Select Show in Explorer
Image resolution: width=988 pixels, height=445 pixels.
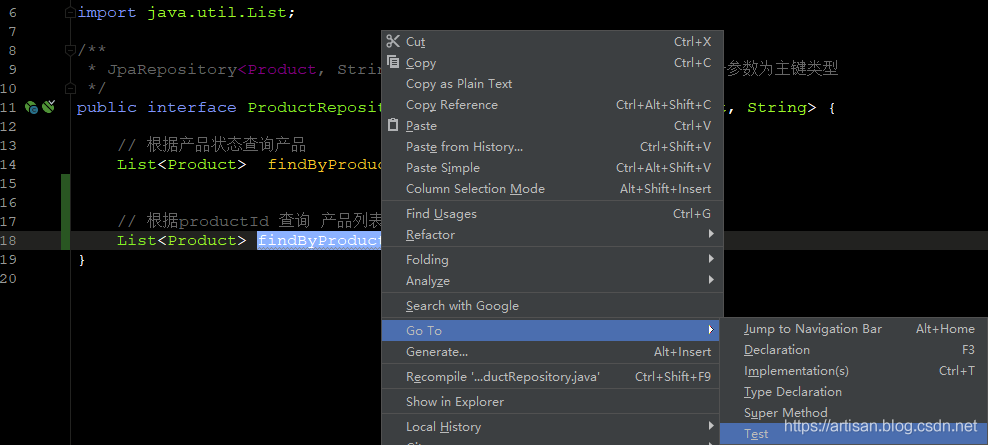[454, 402]
